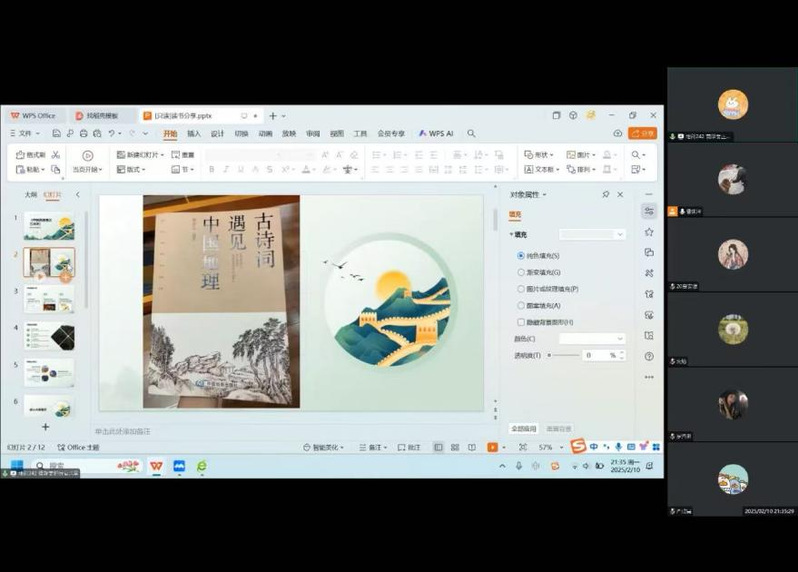The height and width of the screenshot is (572, 798).
Task: Open the zoom percentage dropdown at 57%
Action: 560,447
